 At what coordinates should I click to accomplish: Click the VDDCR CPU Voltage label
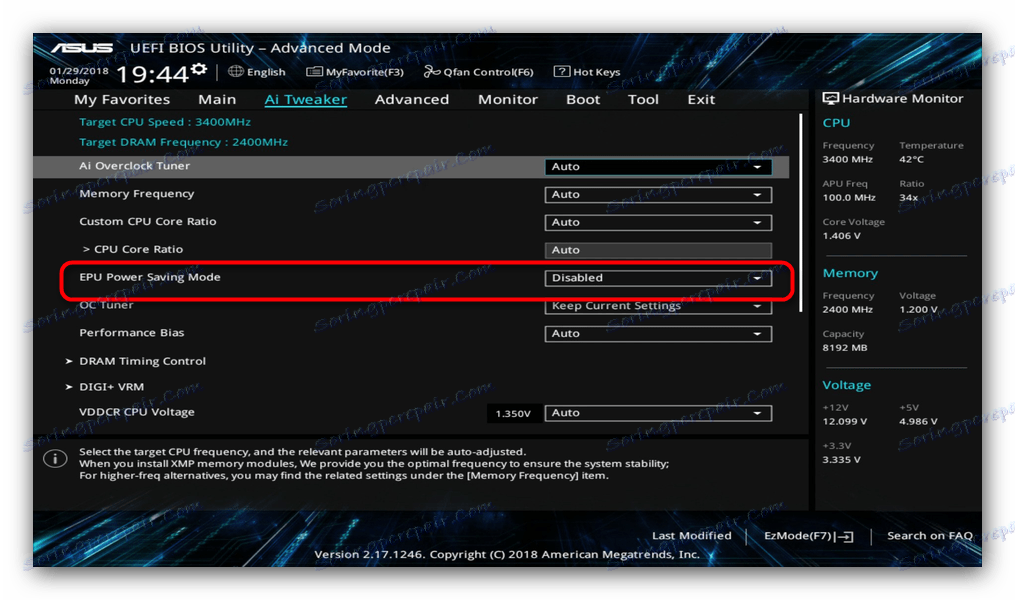click(x=137, y=412)
